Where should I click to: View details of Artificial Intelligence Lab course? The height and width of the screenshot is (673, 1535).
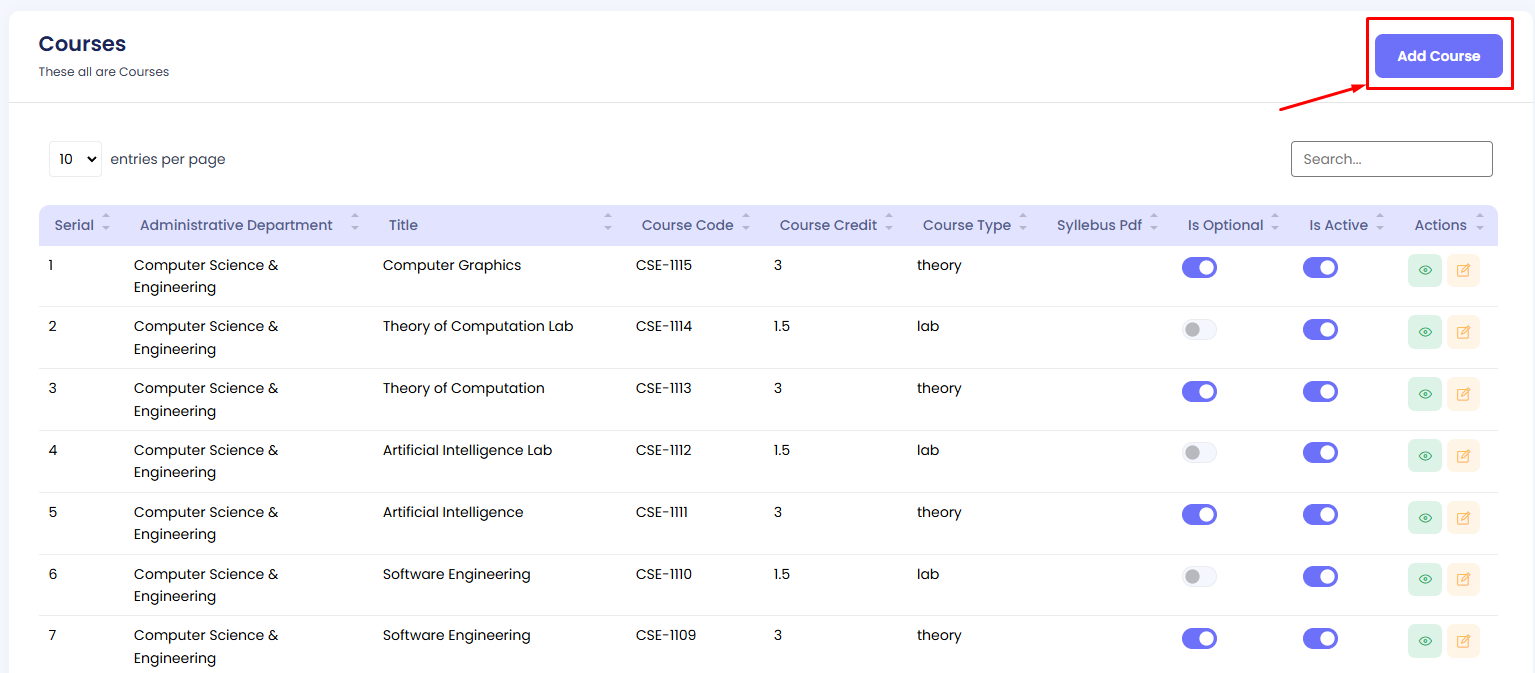(x=1424, y=456)
